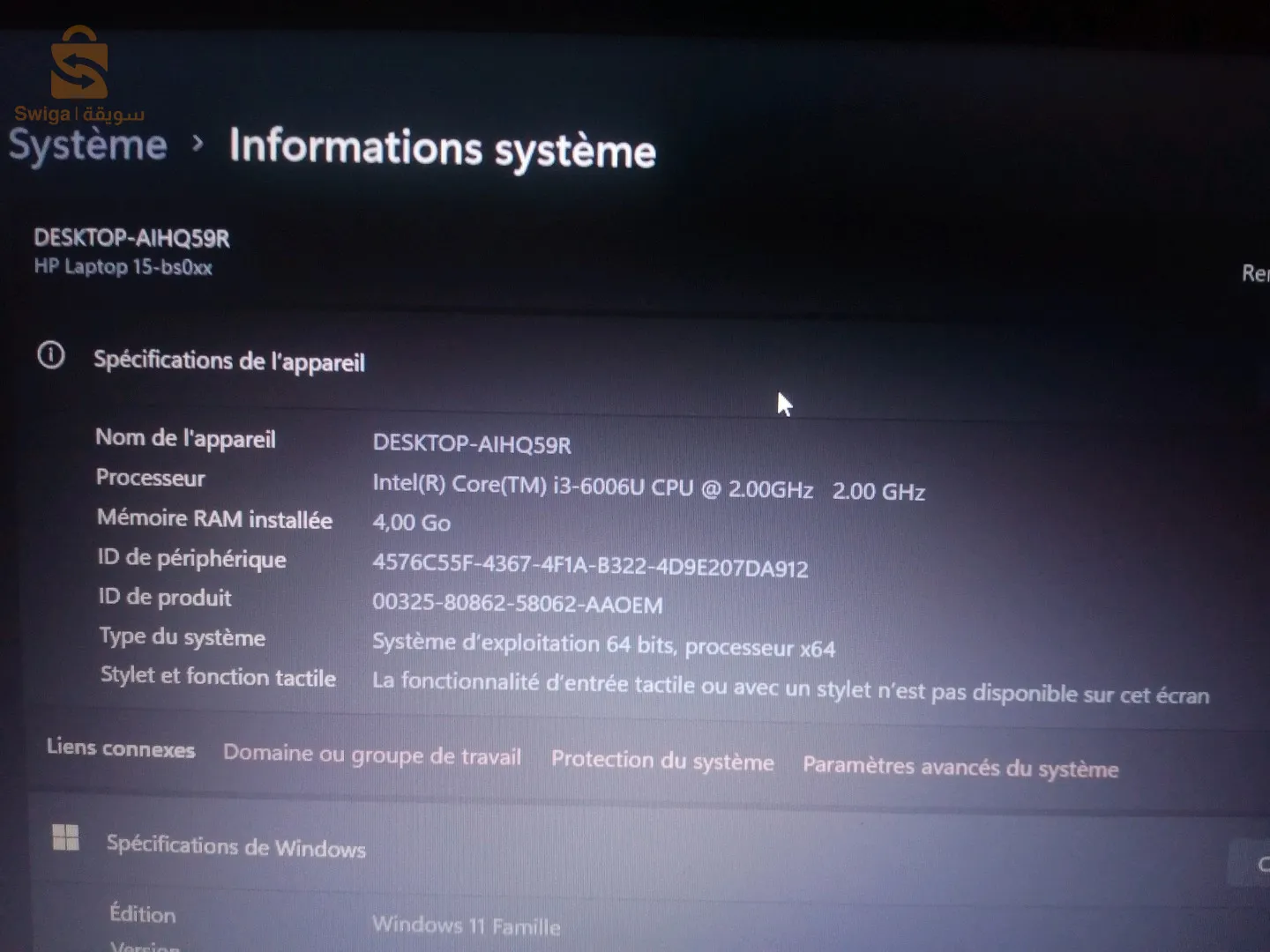Go back to Système breadcrumb
This screenshot has width=1270, height=952.
pyautogui.click(x=87, y=145)
